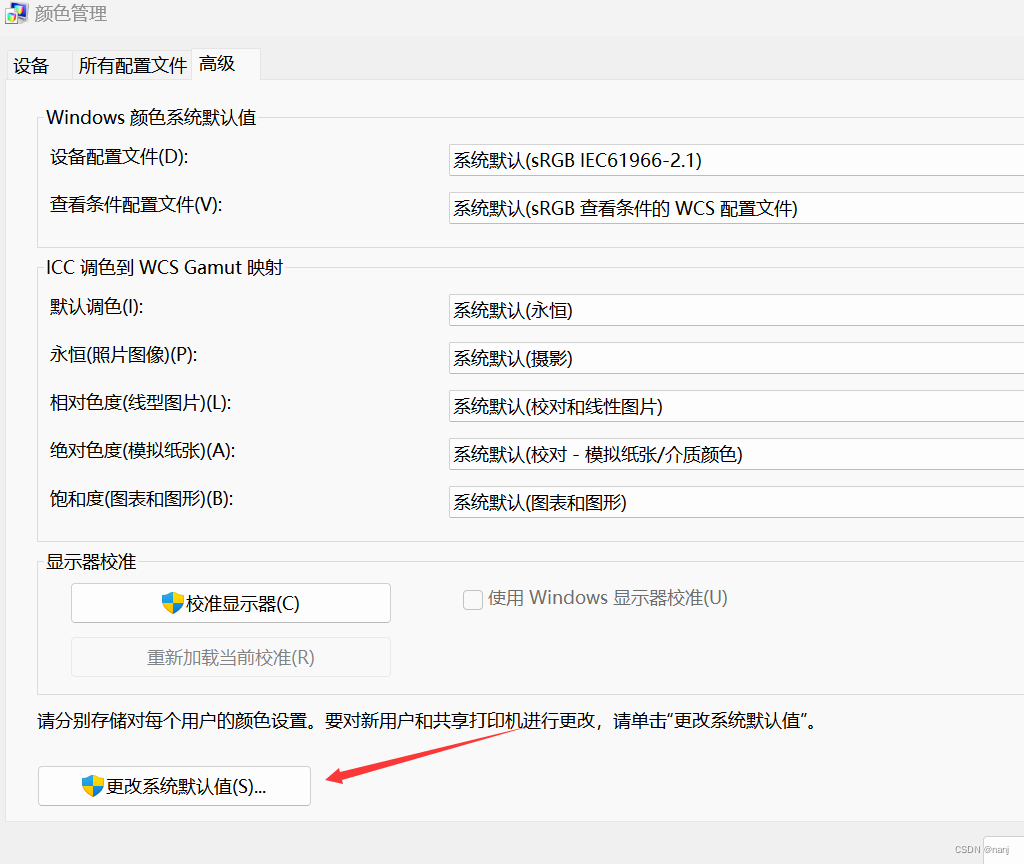
Task: Click the 显示器校准 group heading
Action: coord(91,562)
